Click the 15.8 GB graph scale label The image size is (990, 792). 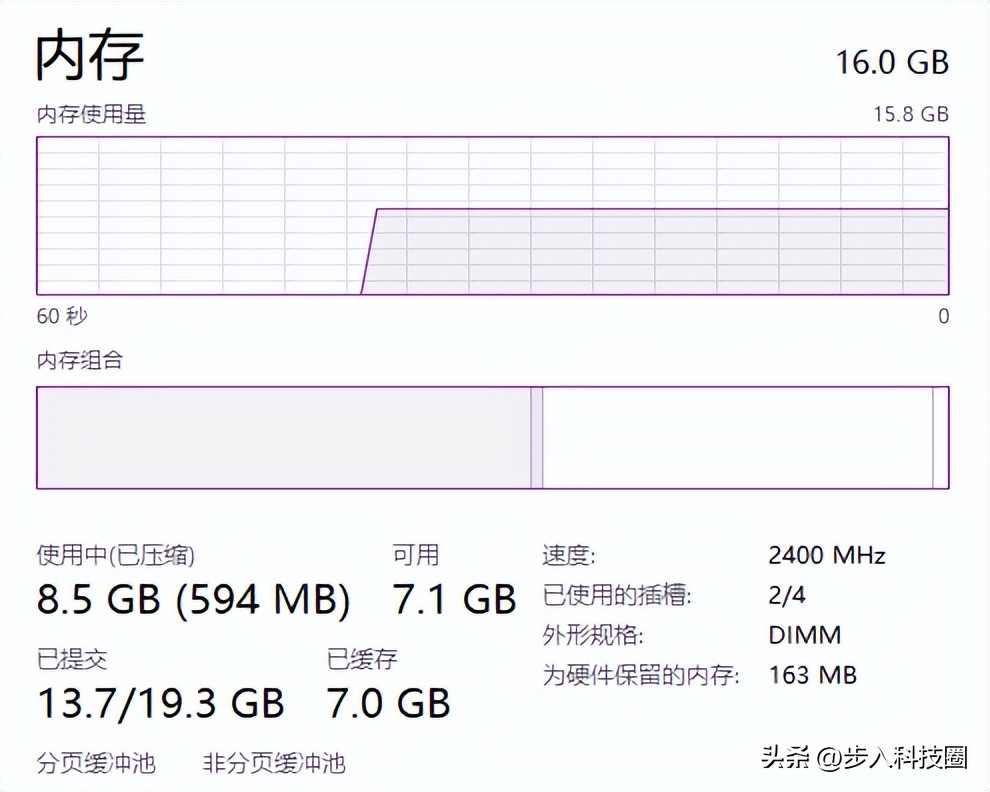910,114
